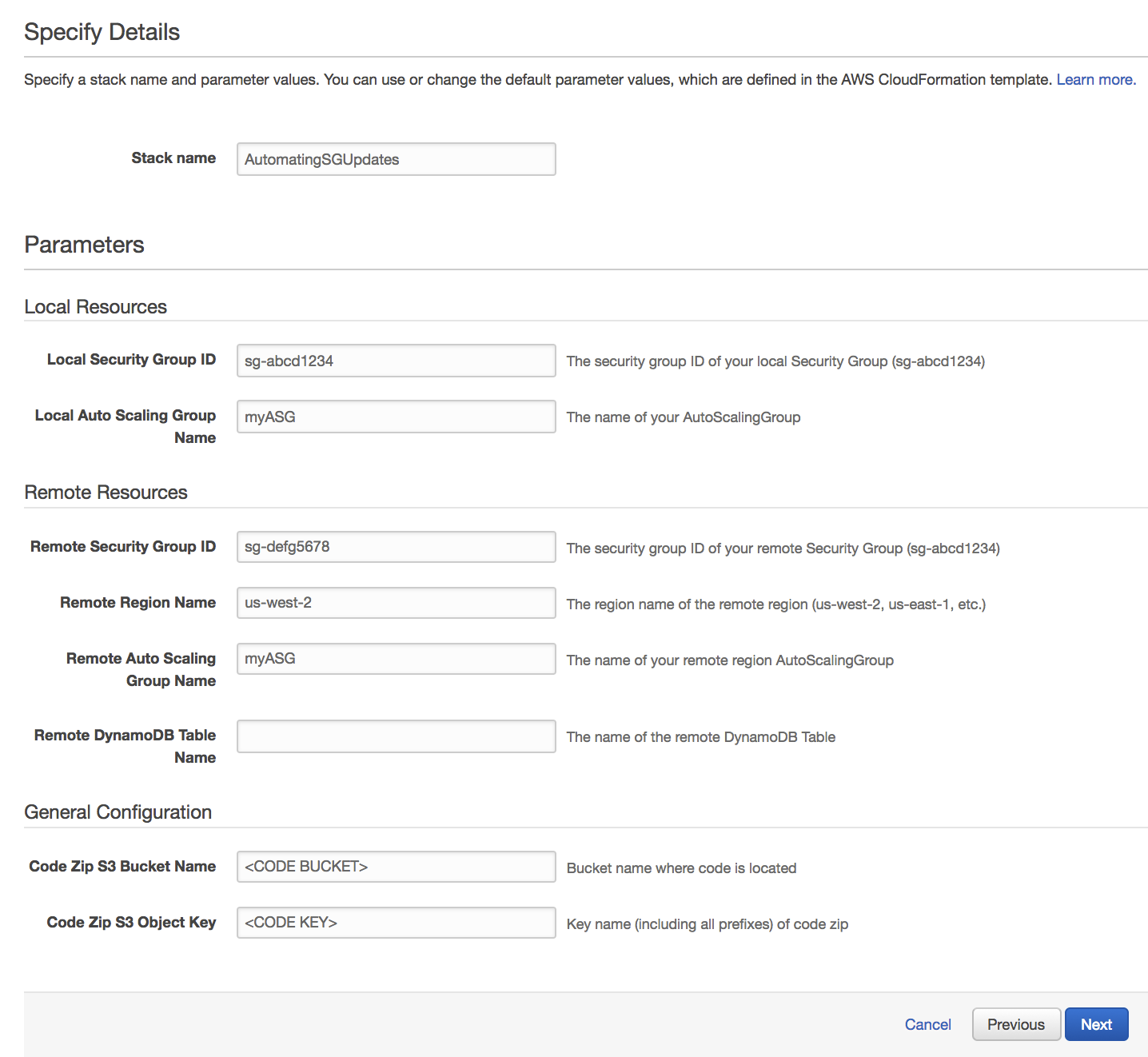The image size is (1148, 1057).
Task: Edit the Remote Region Name field
Action: (396, 603)
